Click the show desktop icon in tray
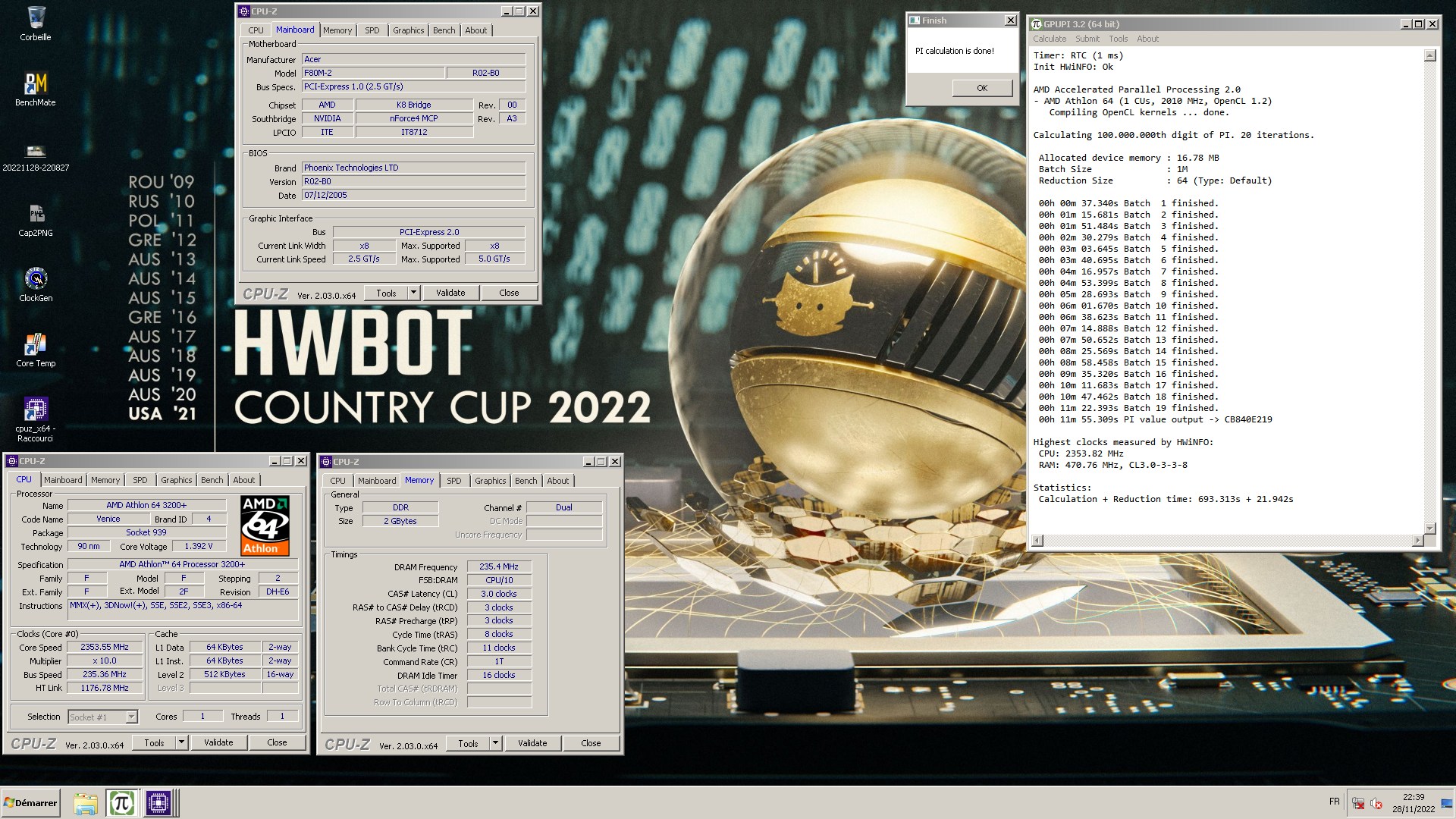This screenshot has width=1456, height=819. (x=1446, y=804)
